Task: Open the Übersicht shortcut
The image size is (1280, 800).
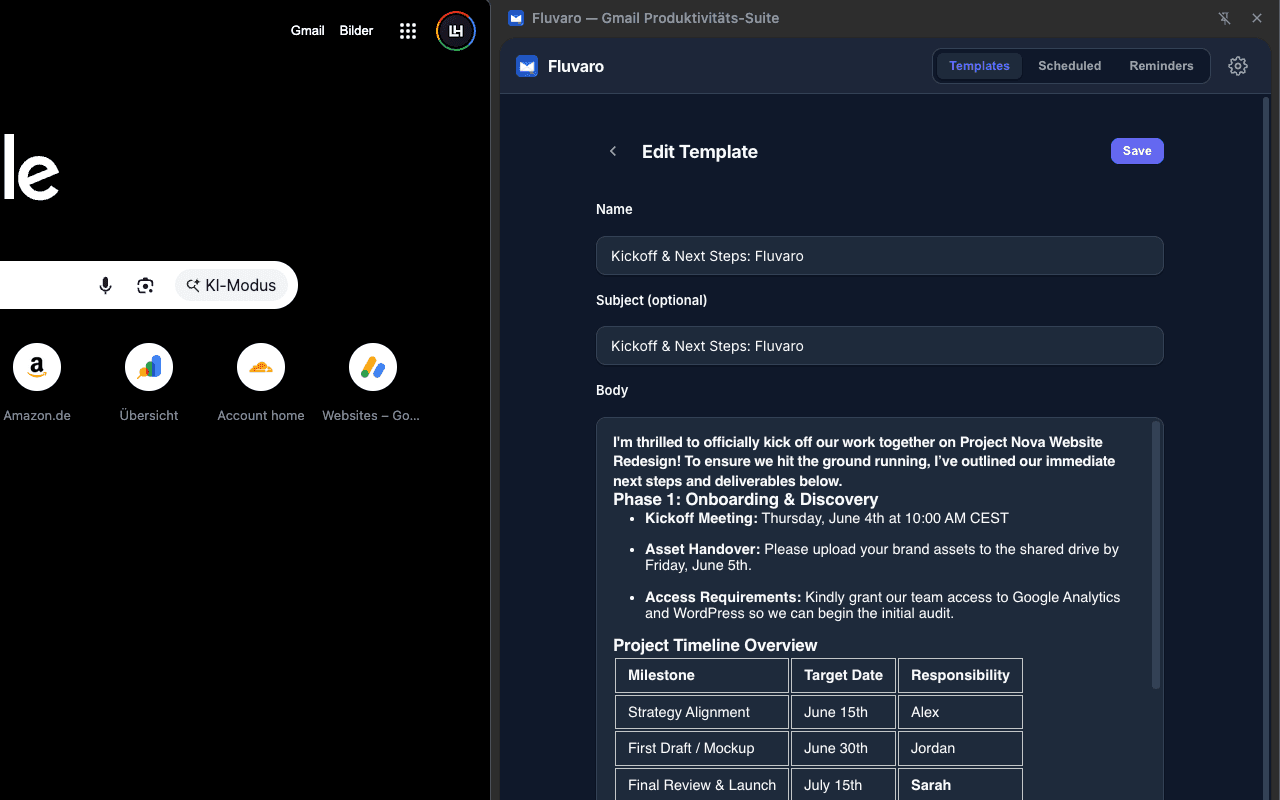Action: pyautogui.click(x=149, y=383)
